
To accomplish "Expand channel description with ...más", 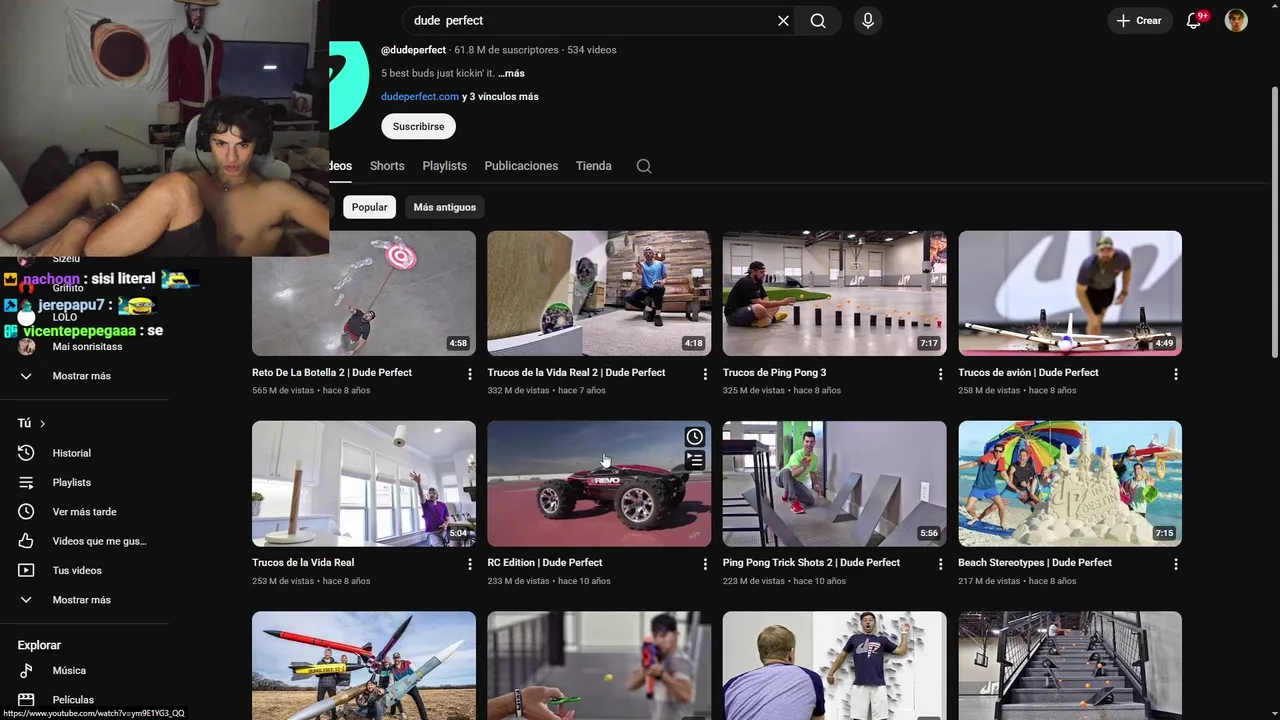I will click(511, 73).
